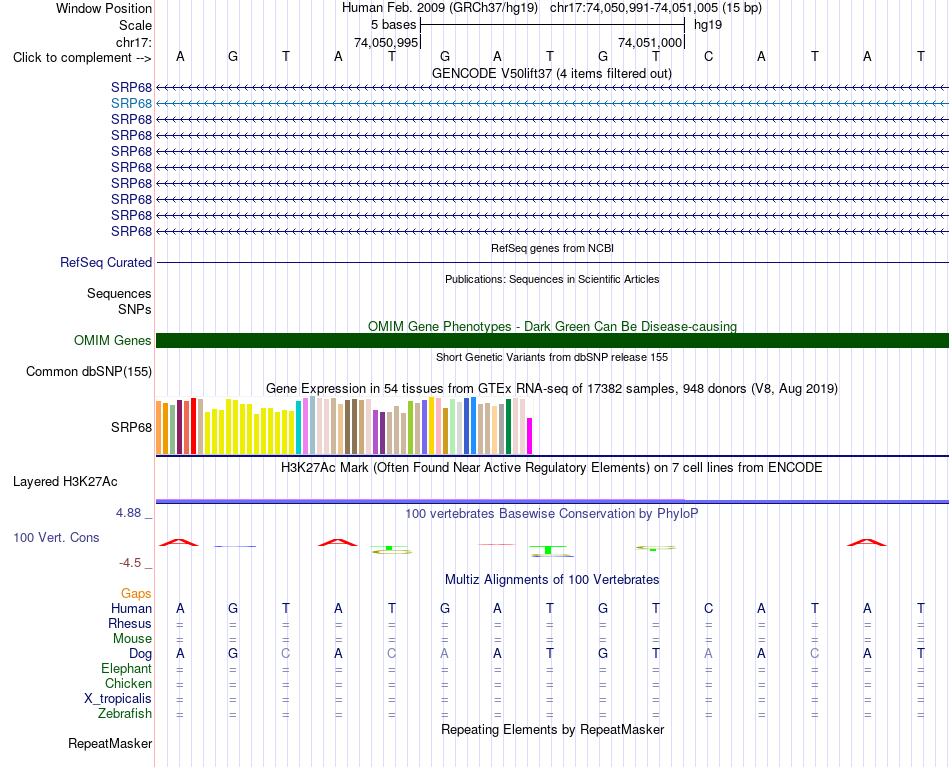The height and width of the screenshot is (767, 950).
Task: Click the C base in the Human alignment row
Action: (x=708, y=608)
